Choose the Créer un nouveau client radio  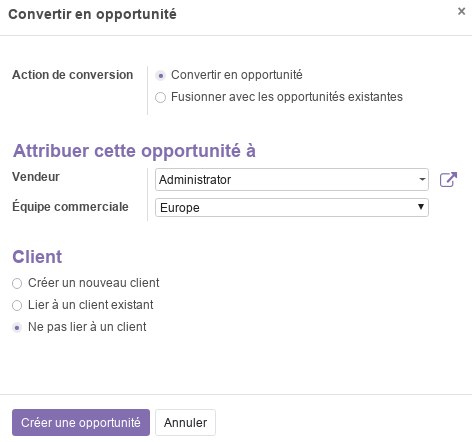coord(17,283)
